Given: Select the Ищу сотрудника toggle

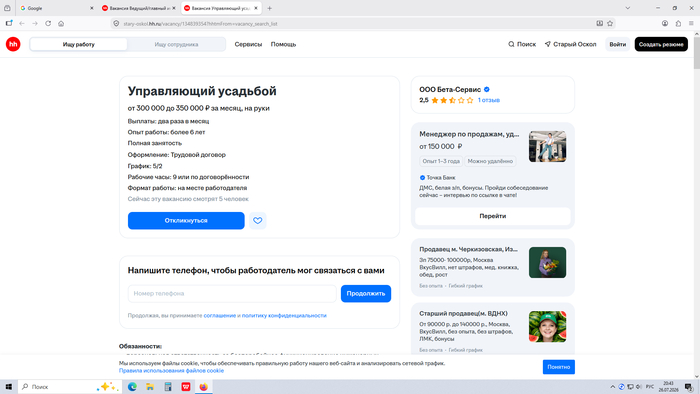Looking at the screenshot, I should [x=176, y=44].
